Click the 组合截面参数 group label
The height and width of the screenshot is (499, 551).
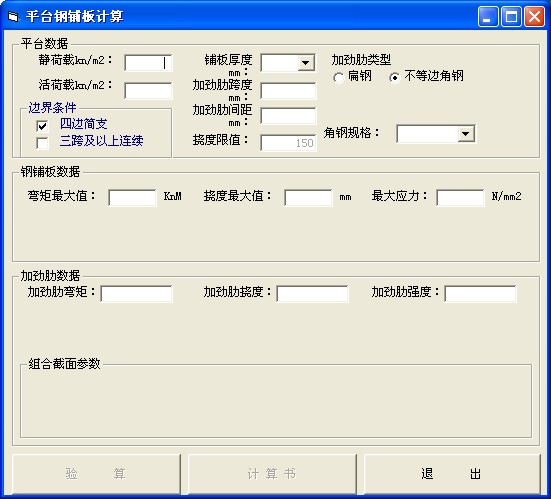click(x=64, y=363)
